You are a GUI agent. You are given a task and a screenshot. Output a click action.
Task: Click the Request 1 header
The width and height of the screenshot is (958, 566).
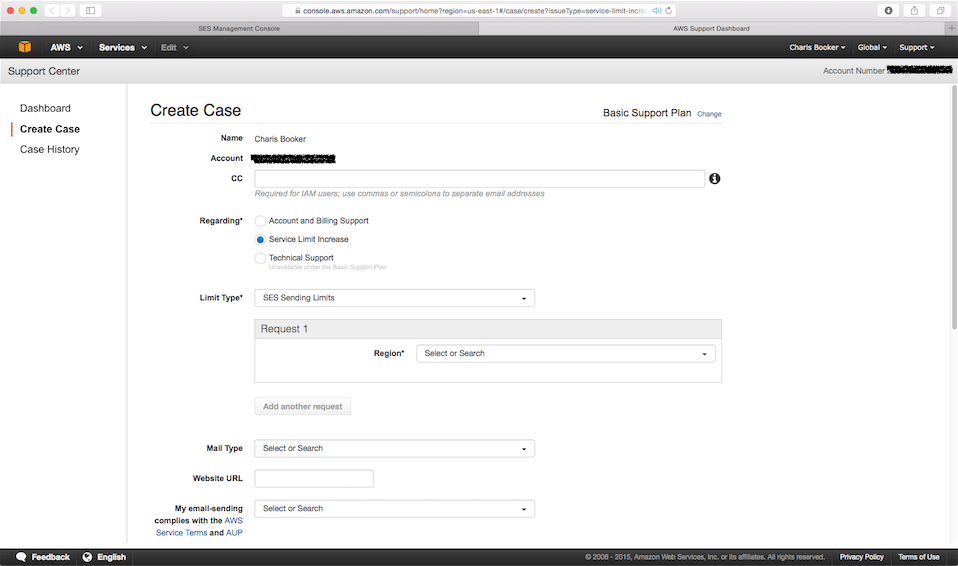coord(488,329)
